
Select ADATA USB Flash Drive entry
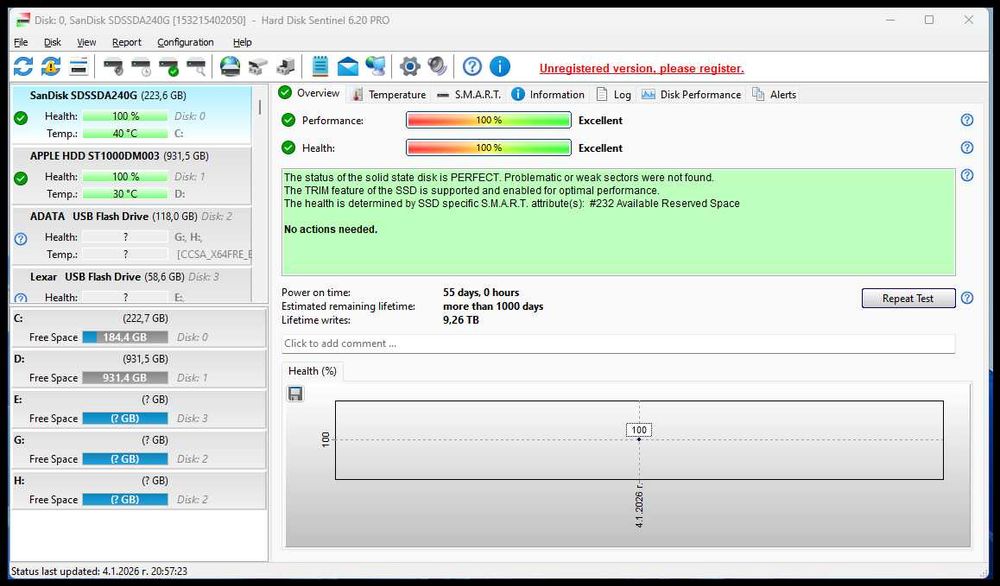(131, 235)
